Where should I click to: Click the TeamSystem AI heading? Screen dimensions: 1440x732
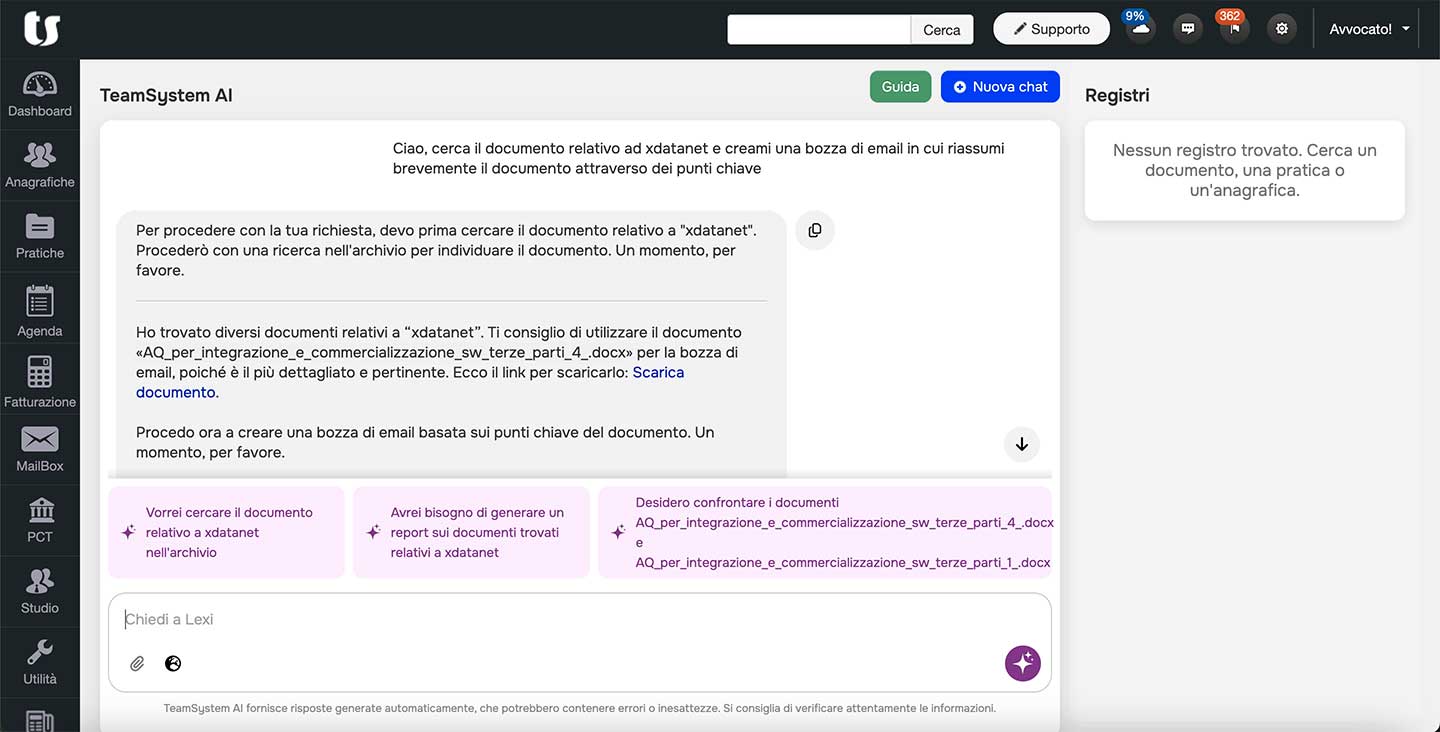pos(166,96)
